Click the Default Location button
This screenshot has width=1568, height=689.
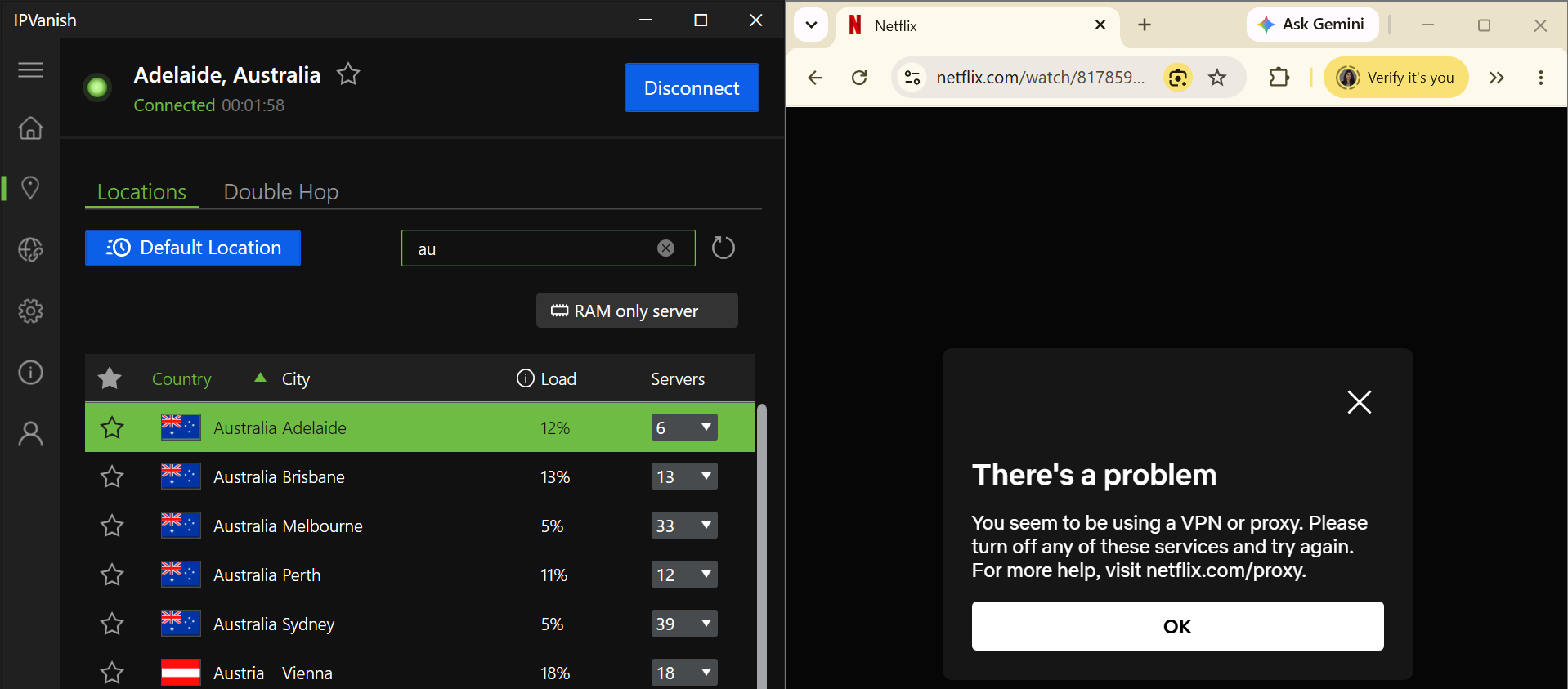[193, 248]
